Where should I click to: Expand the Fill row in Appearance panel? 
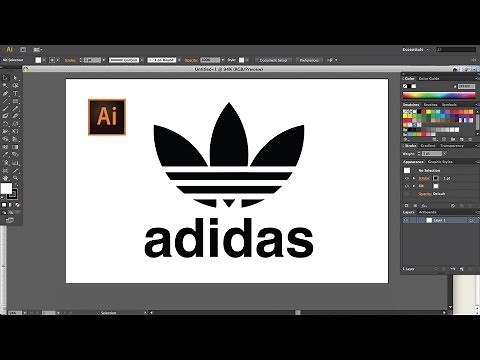[x=414, y=186]
